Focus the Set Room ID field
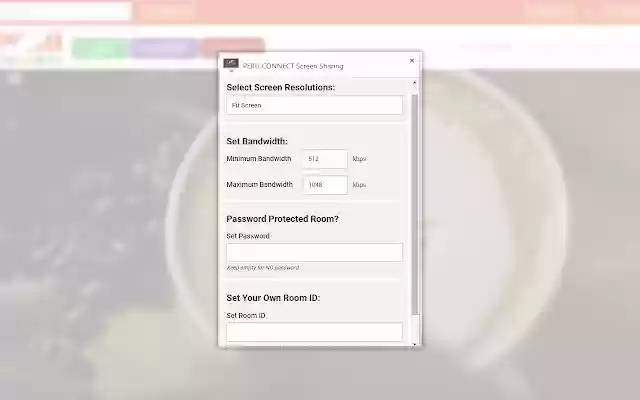The height and width of the screenshot is (400, 640). tap(314, 332)
